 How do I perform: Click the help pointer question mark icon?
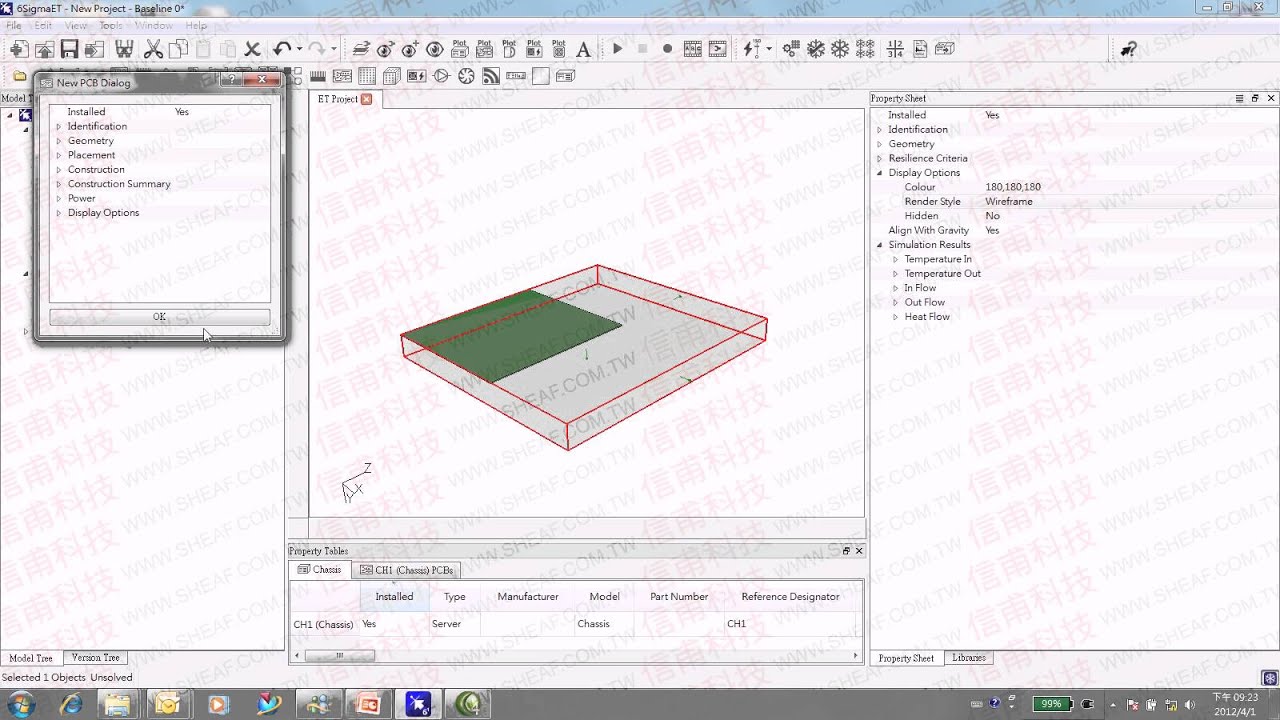coord(1128,49)
